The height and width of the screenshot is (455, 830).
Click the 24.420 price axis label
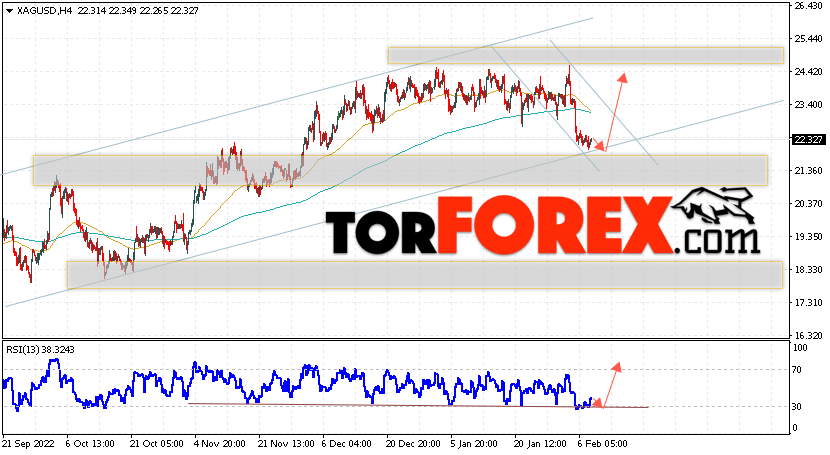[x=808, y=72]
